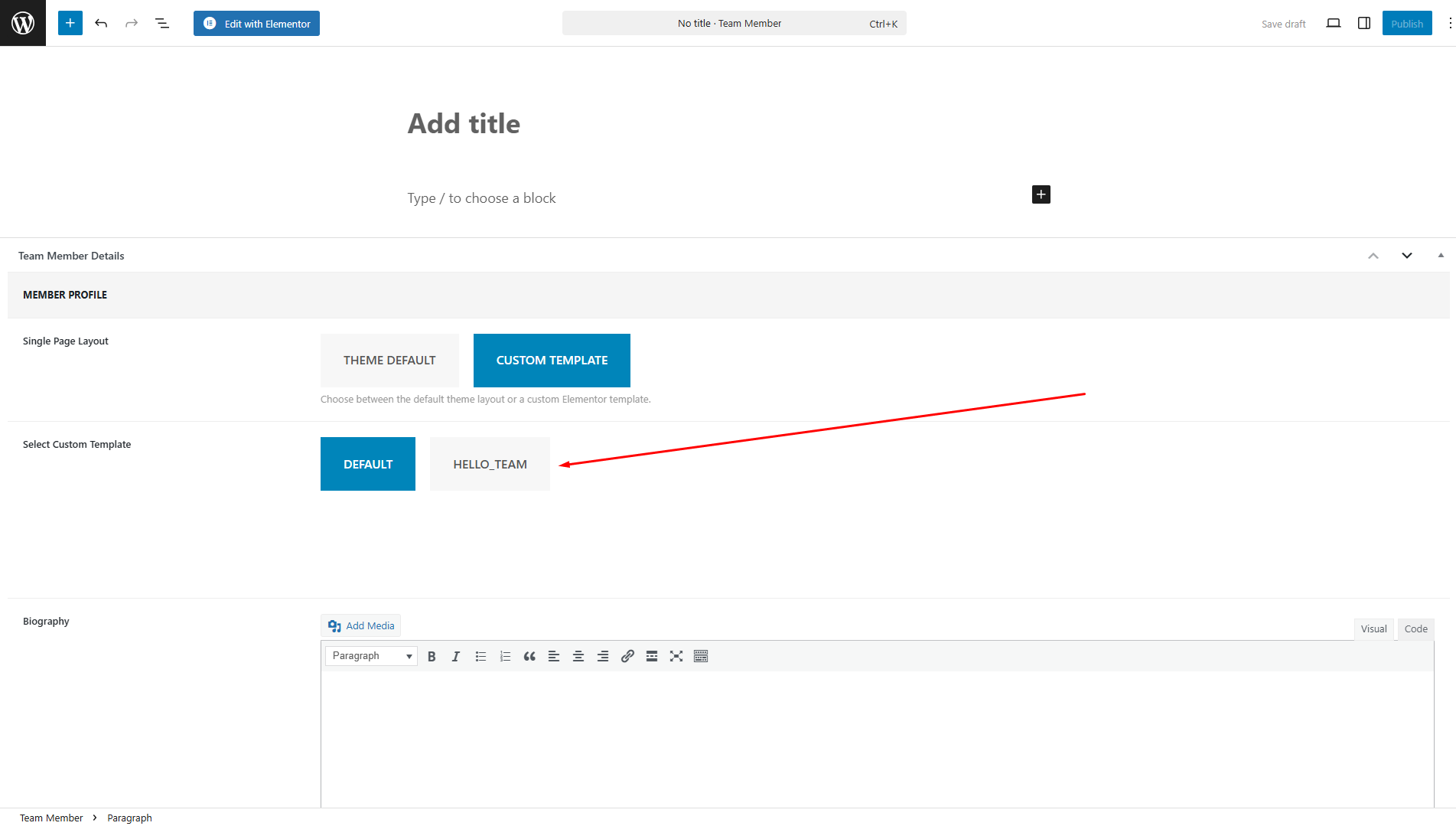Add block with black plus icon

click(1041, 194)
